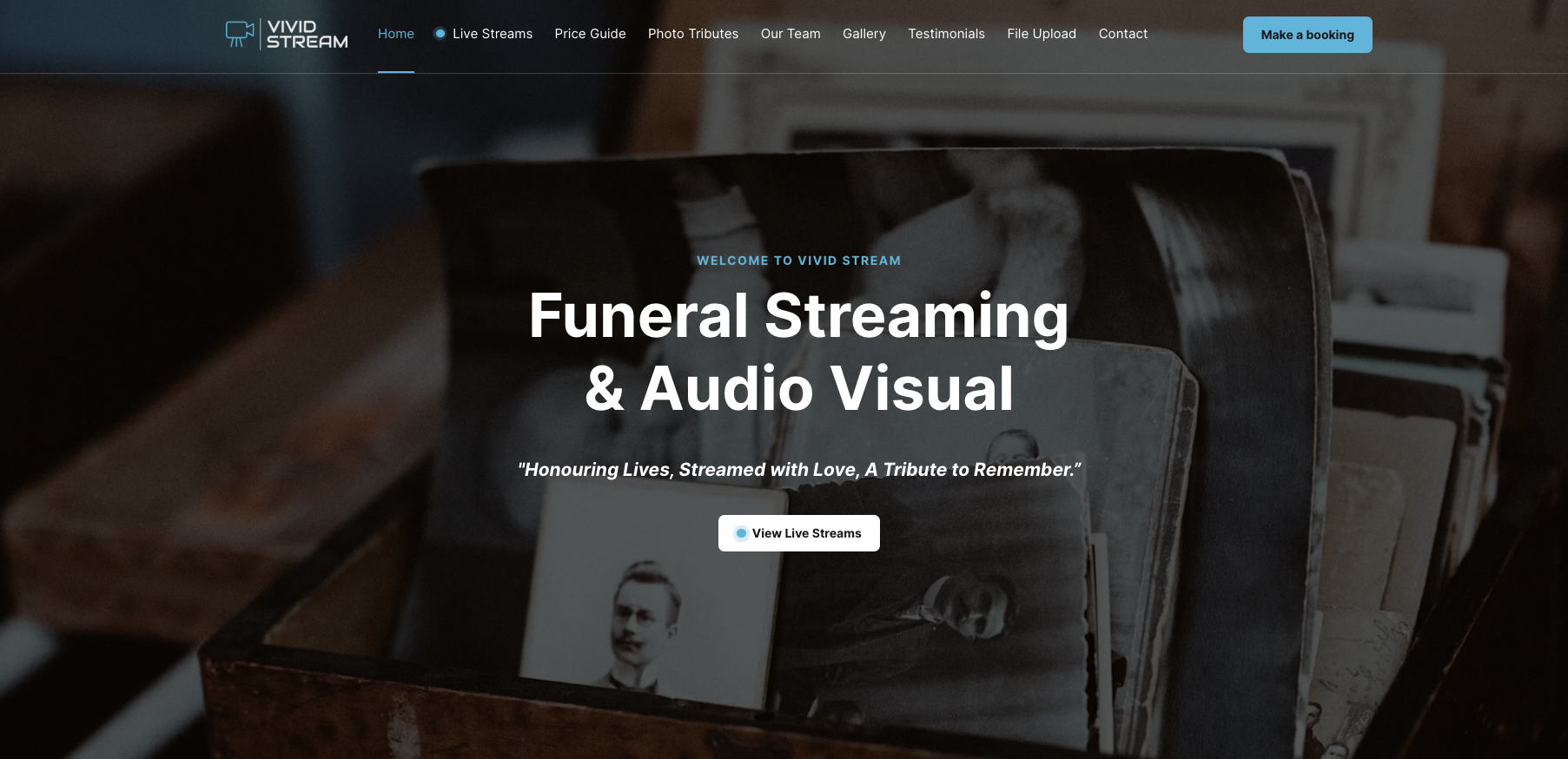
Task: Open Live Streams in navigation bar
Action: coord(483,34)
